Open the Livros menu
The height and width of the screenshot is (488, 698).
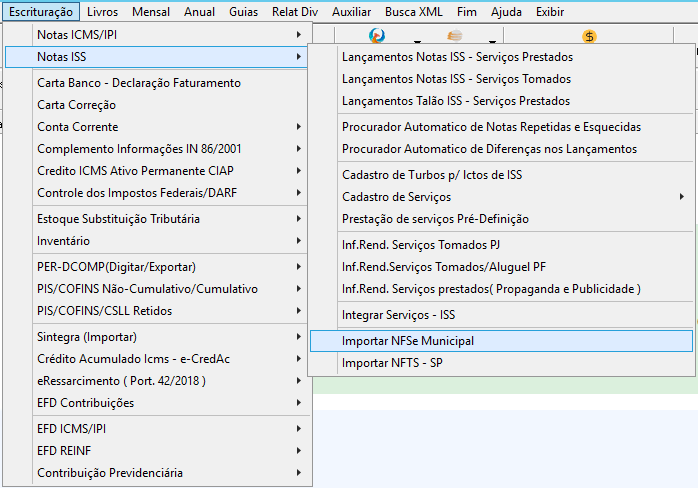(102, 12)
